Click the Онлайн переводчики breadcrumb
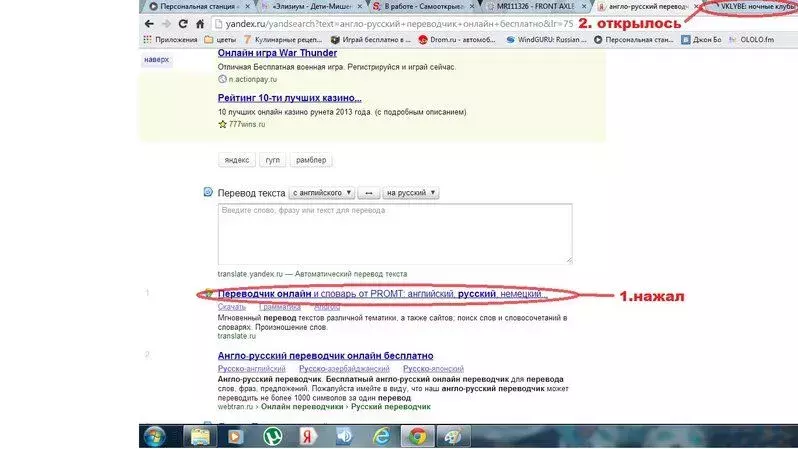Screen dimensions: 798x449 pos(302,407)
